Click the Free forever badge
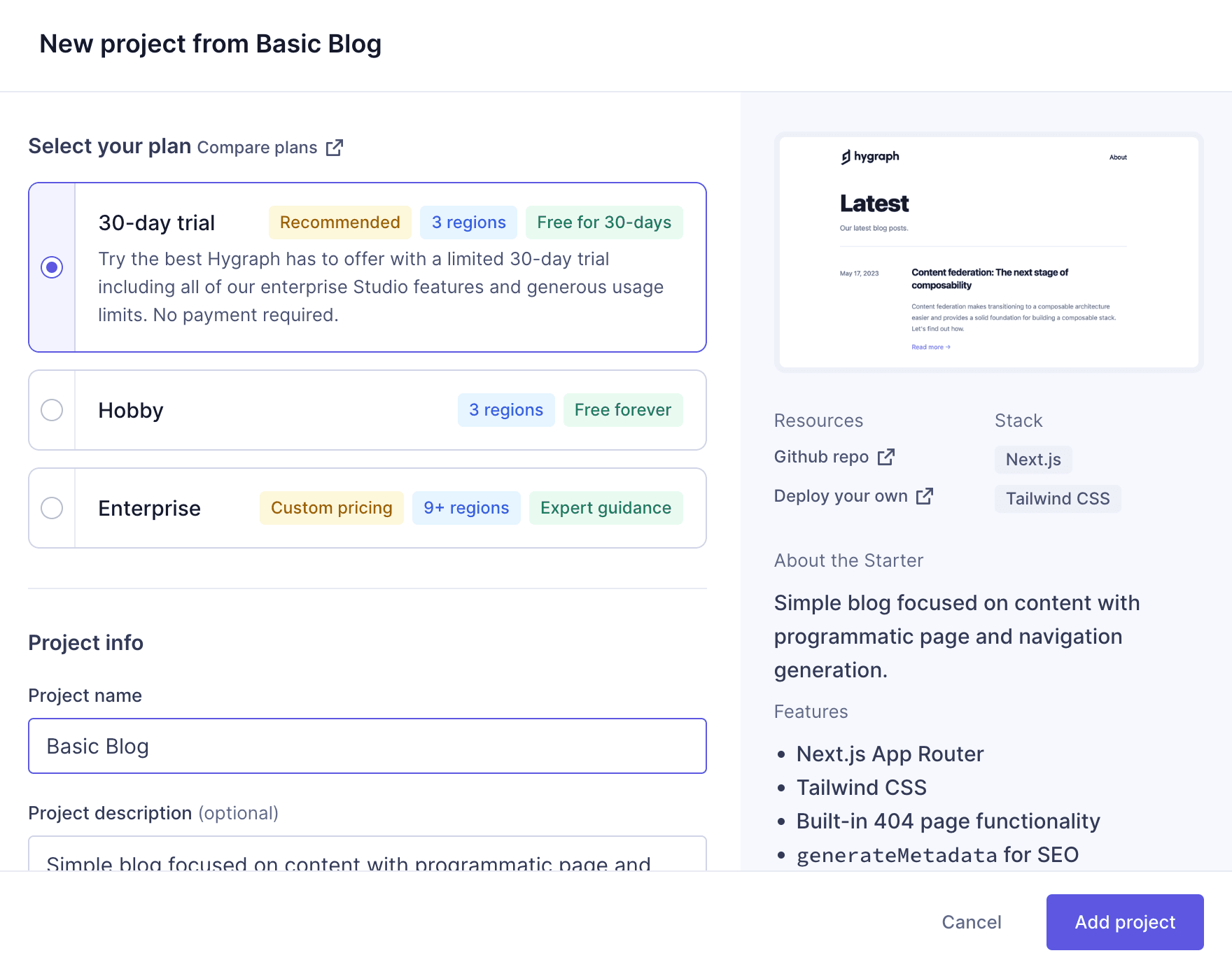The width and height of the screenshot is (1232, 967). point(623,410)
